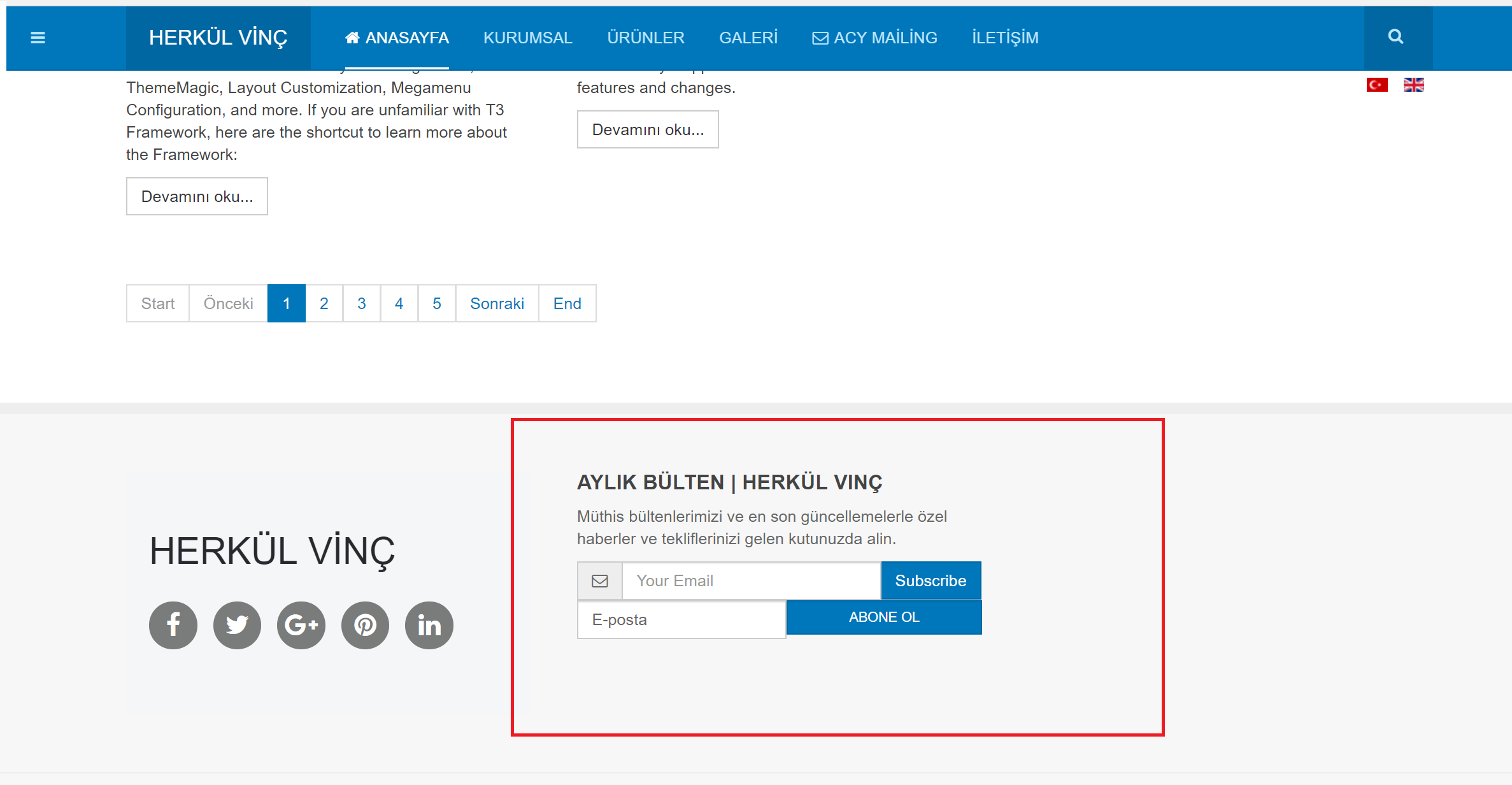Image resolution: width=1512 pixels, height=785 pixels.
Task: Open the Facebook social icon
Action: [x=173, y=625]
